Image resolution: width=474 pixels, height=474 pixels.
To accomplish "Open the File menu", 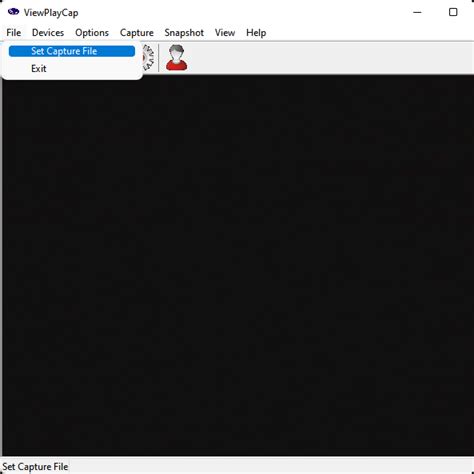I will (14, 33).
